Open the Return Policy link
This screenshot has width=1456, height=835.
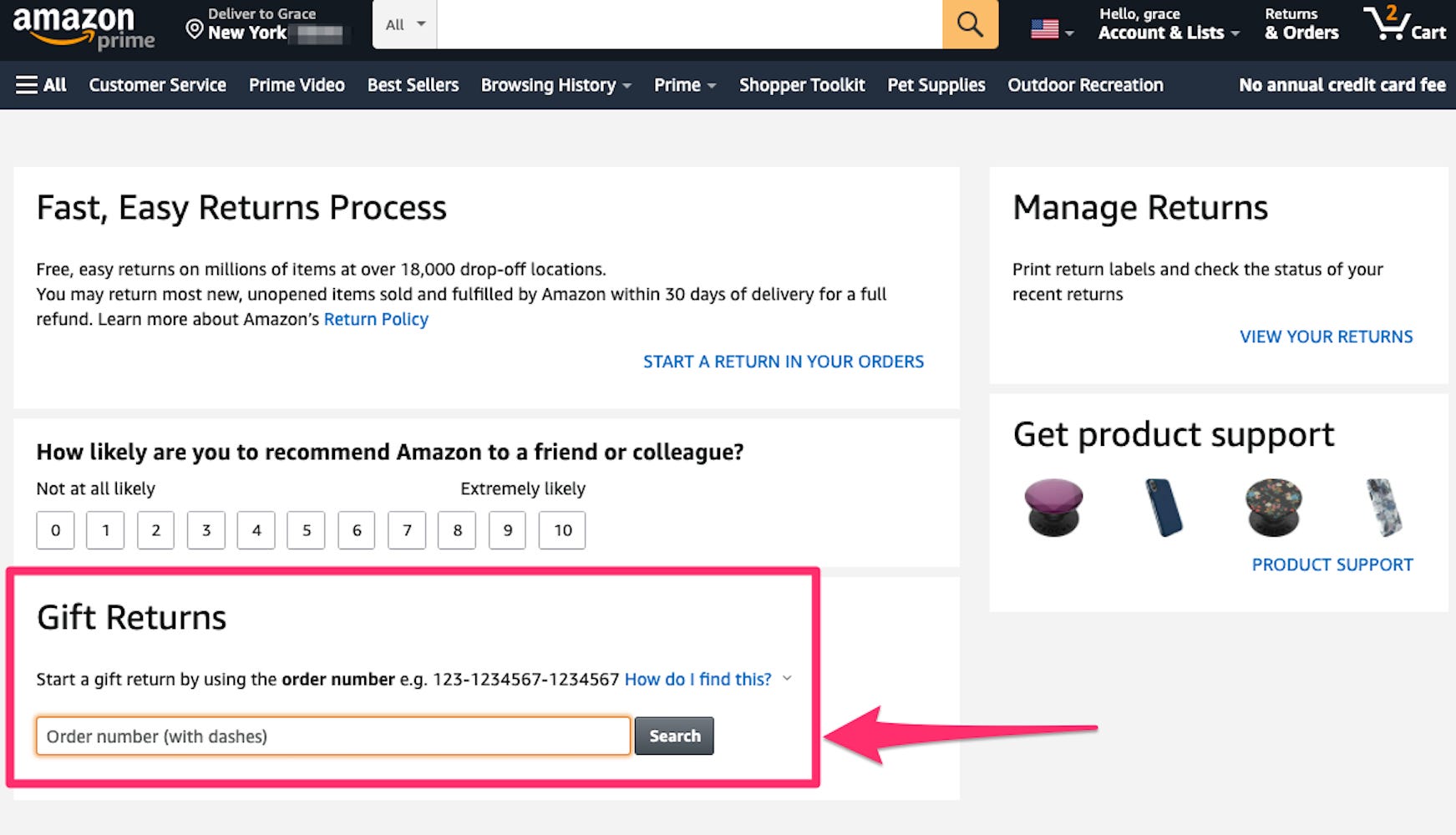click(x=376, y=319)
